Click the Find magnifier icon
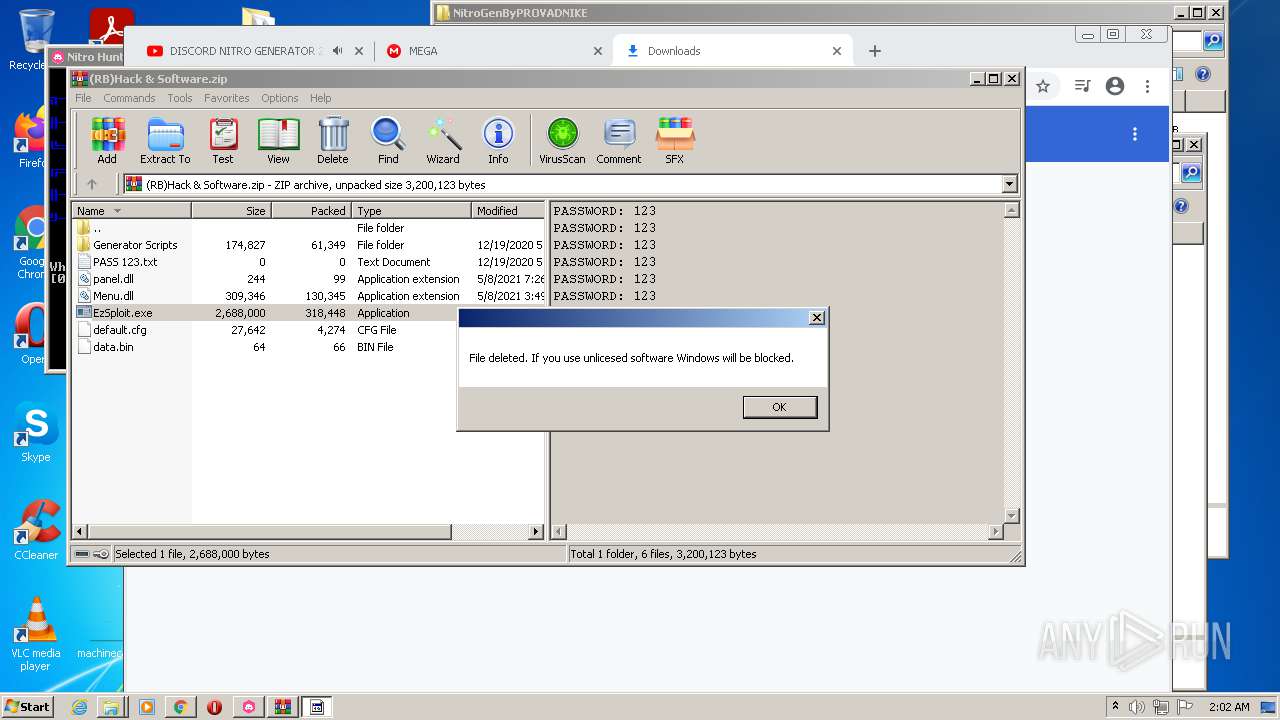Image resolution: width=1280 pixels, height=720 pixels. click(x=388, y=140)
